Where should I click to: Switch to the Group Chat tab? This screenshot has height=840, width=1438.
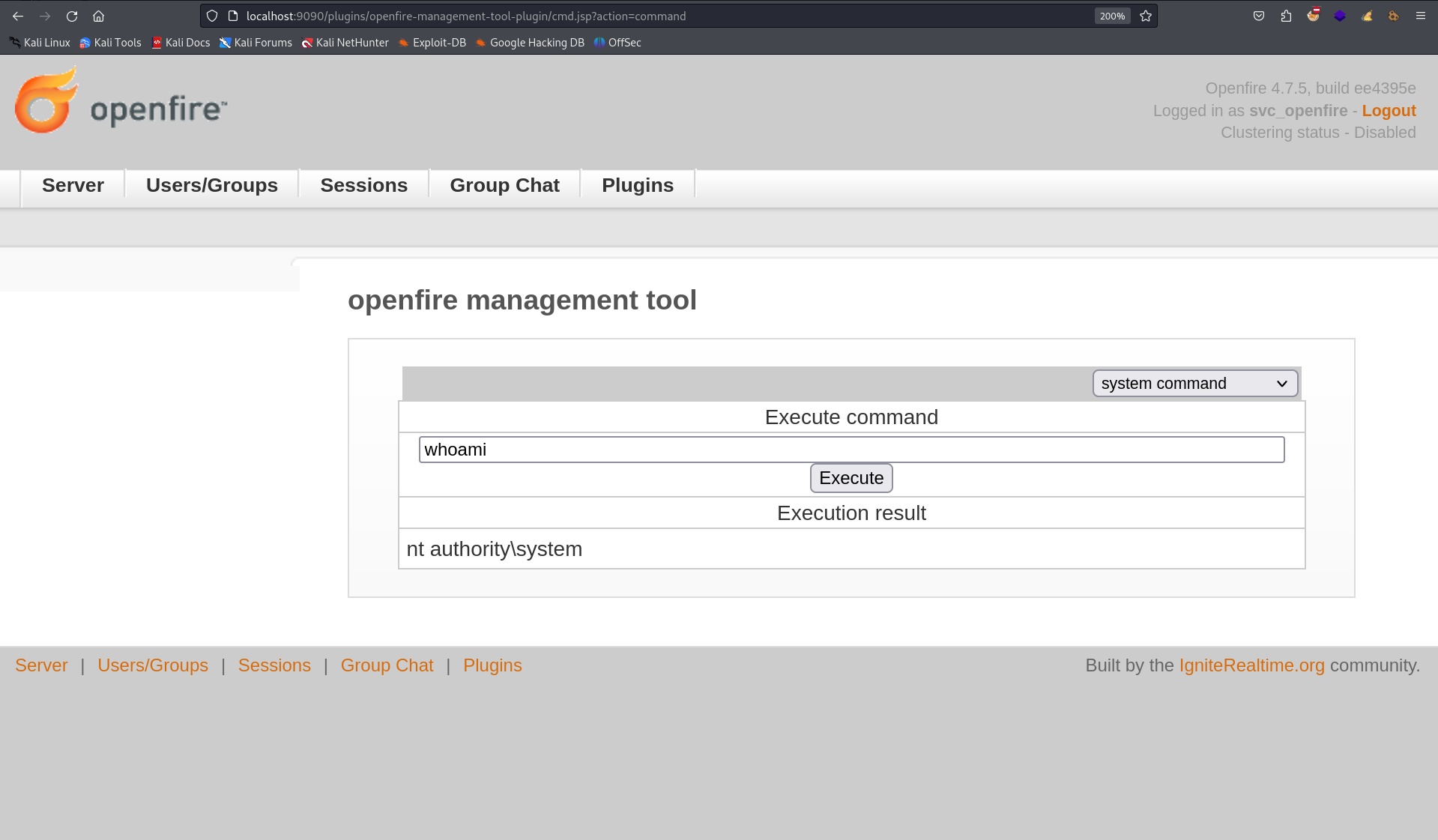(505, 185)
